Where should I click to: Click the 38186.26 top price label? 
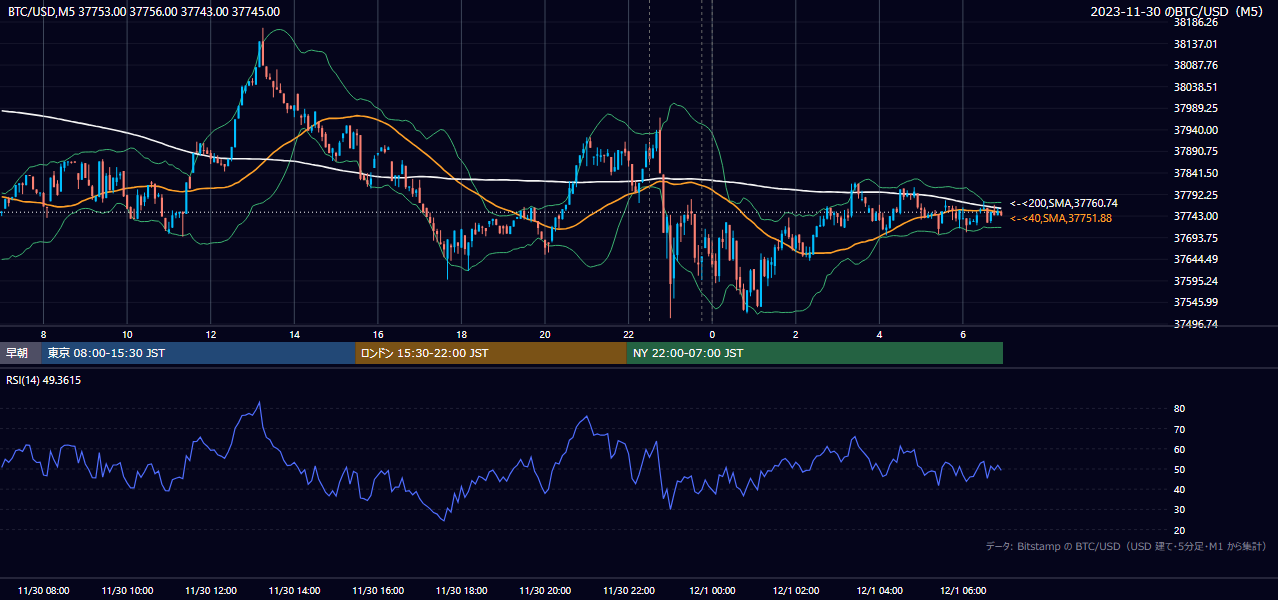click(1196, 22)
